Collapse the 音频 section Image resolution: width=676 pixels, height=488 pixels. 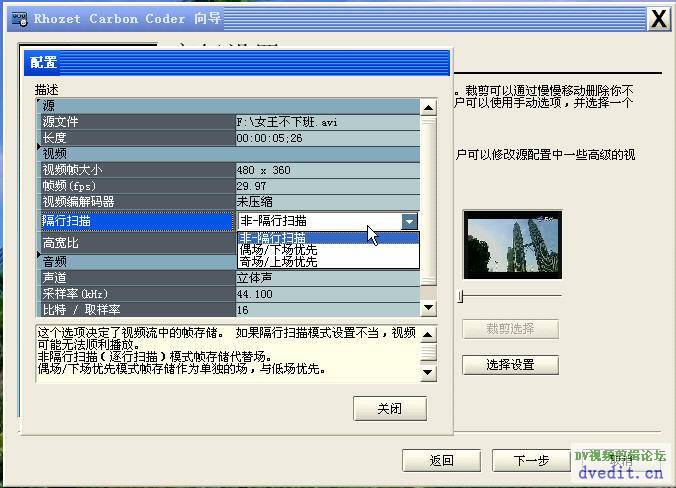click(x=39, y=255)
